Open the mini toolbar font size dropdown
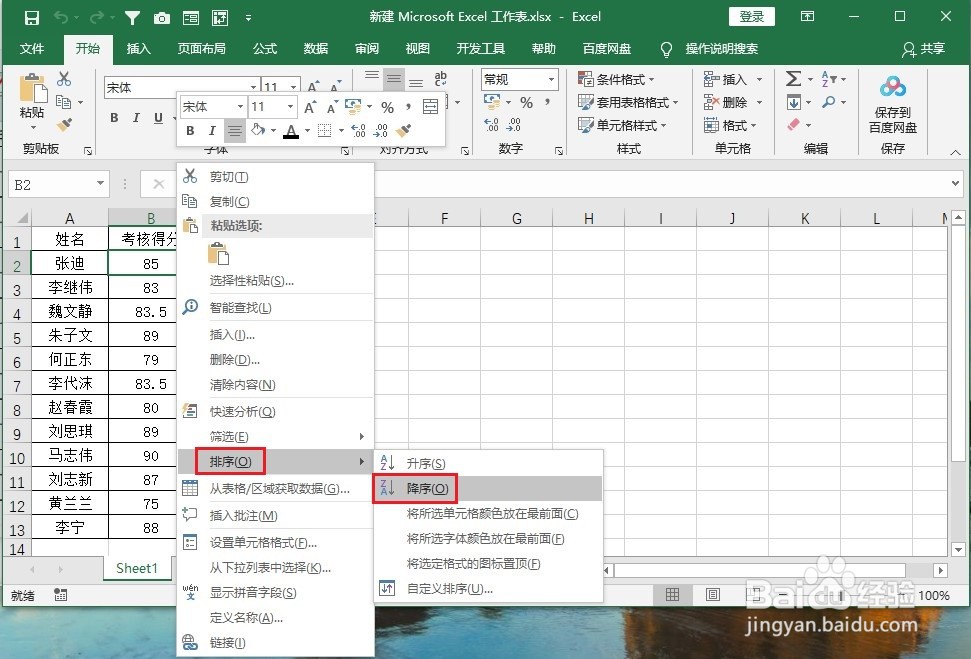This screenshot has width=971, height=659. [290, 107]
